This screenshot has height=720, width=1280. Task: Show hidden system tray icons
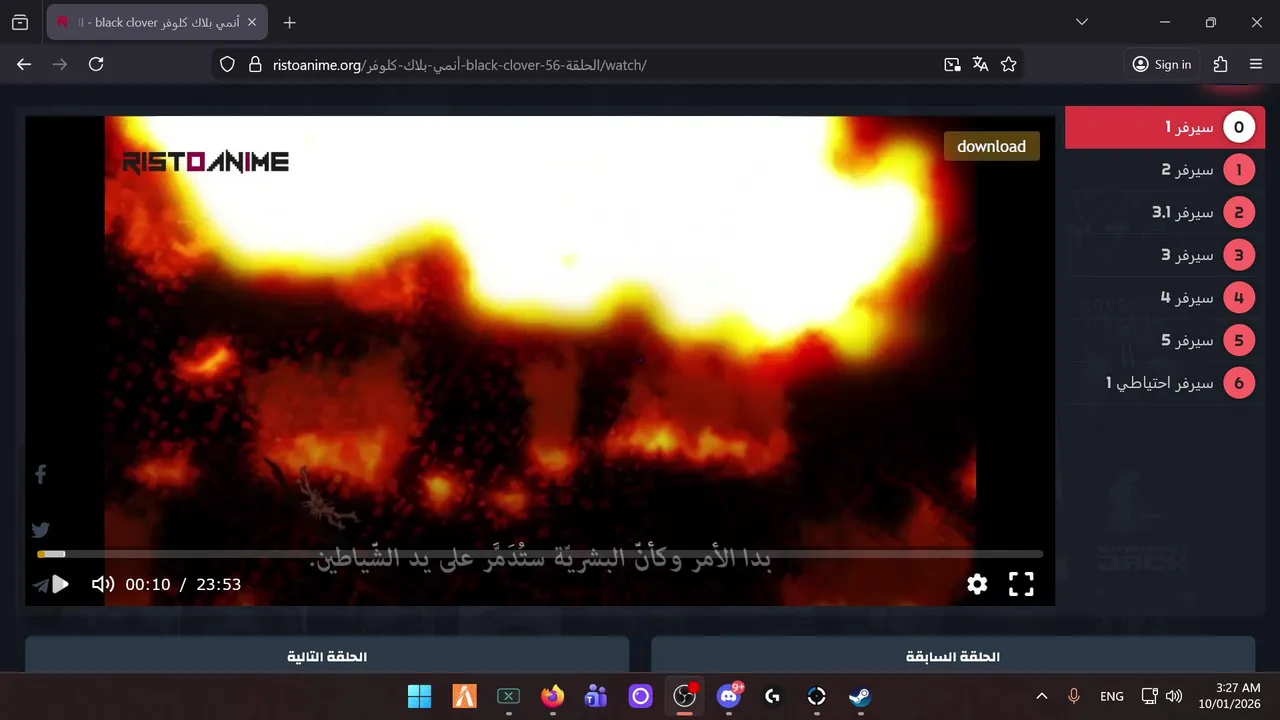1041,696
